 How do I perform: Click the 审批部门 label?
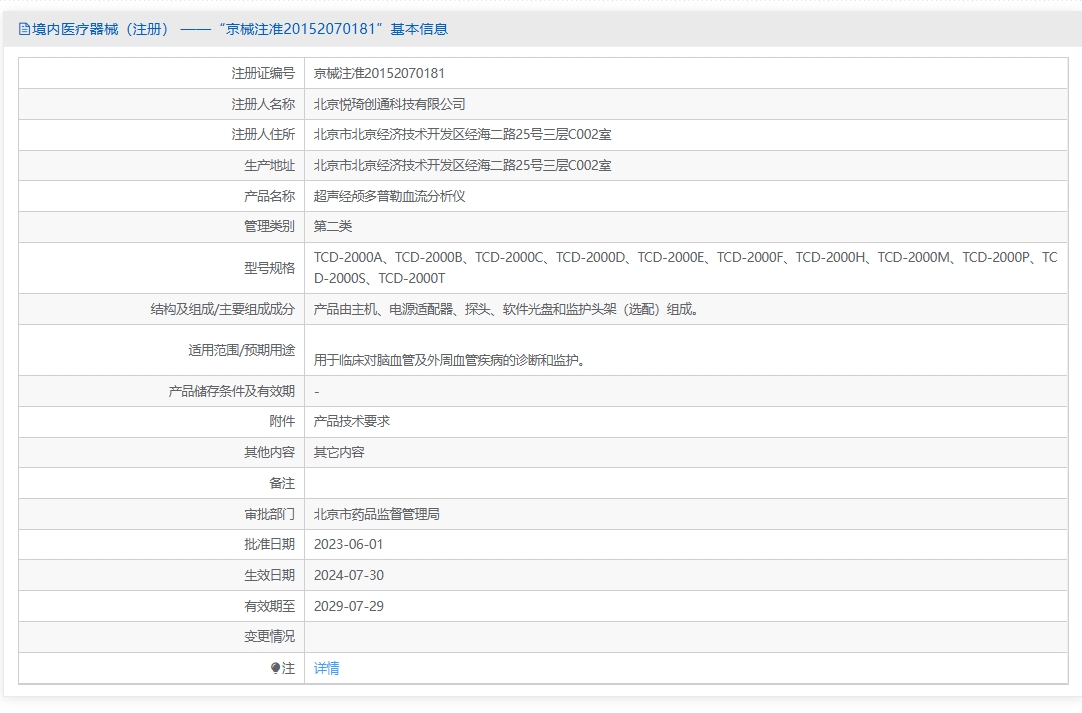point(269,514)
